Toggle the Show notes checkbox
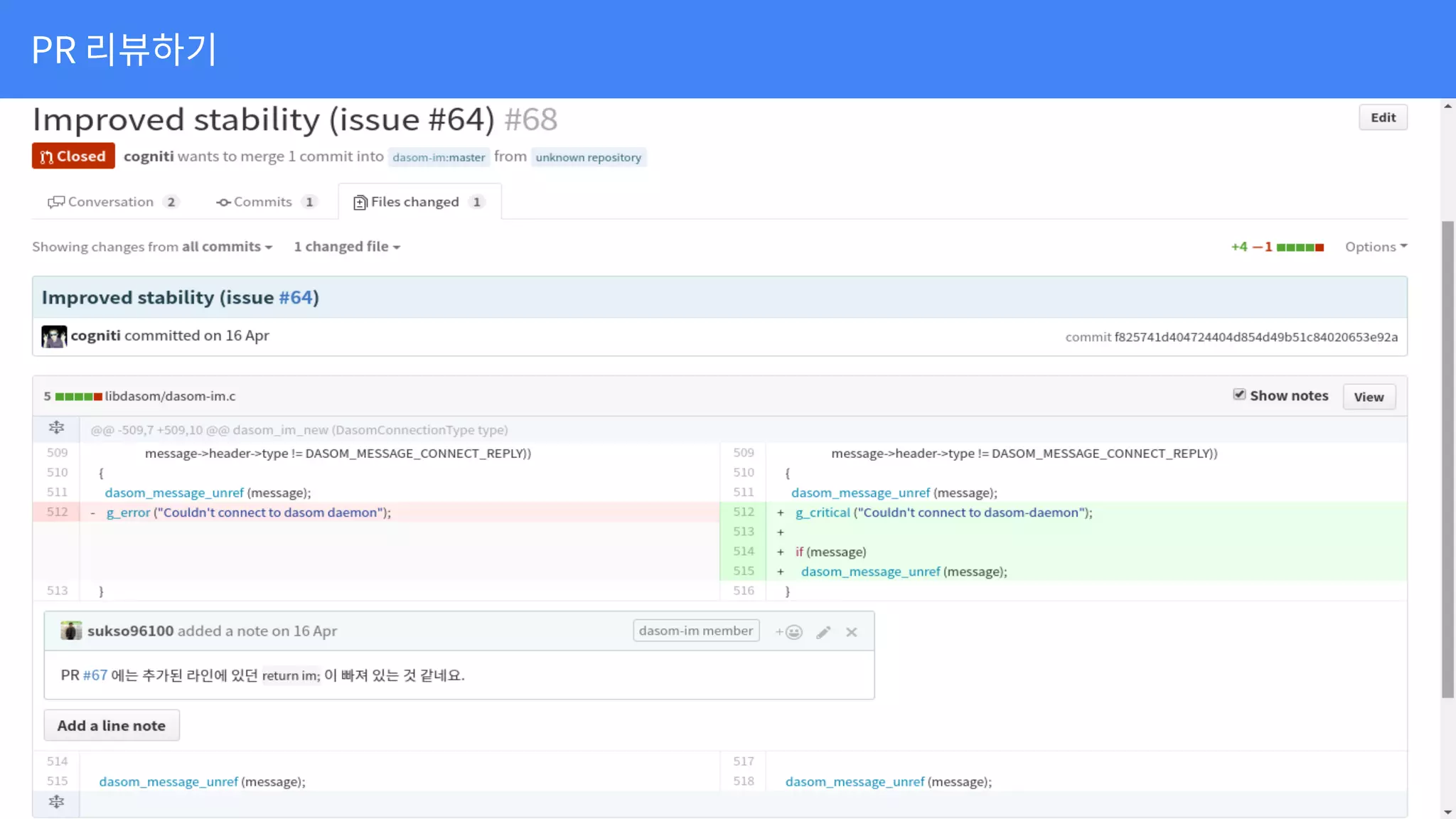Image resolution: width=1456 pixels, height=819 pixels. 1239,395
